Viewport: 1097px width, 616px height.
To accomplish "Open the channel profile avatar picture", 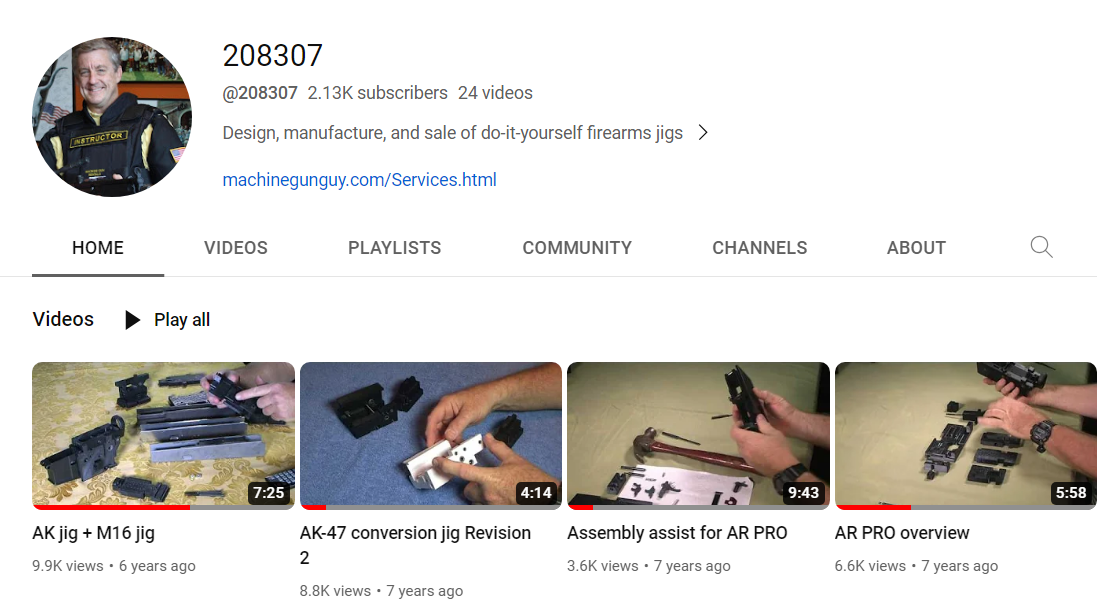I will pos(112,117).
